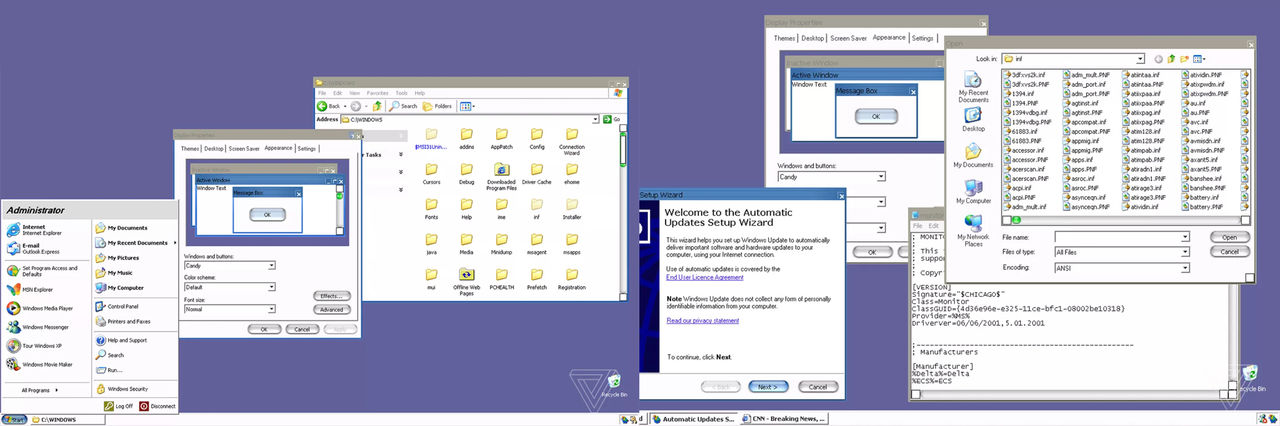Screen dimensions: 1280x426
Task: Expand All Programs in the Start menu
Action: point(43,390)
